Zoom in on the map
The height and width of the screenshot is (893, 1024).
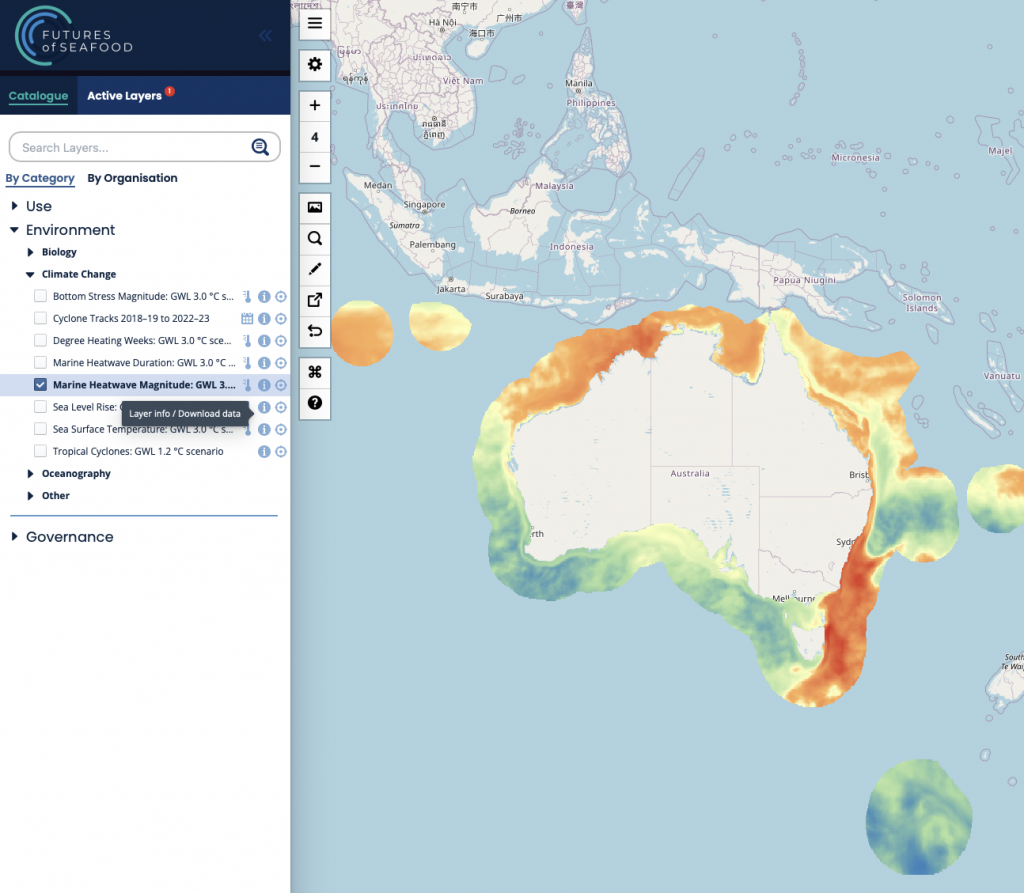tap(315, 106)
